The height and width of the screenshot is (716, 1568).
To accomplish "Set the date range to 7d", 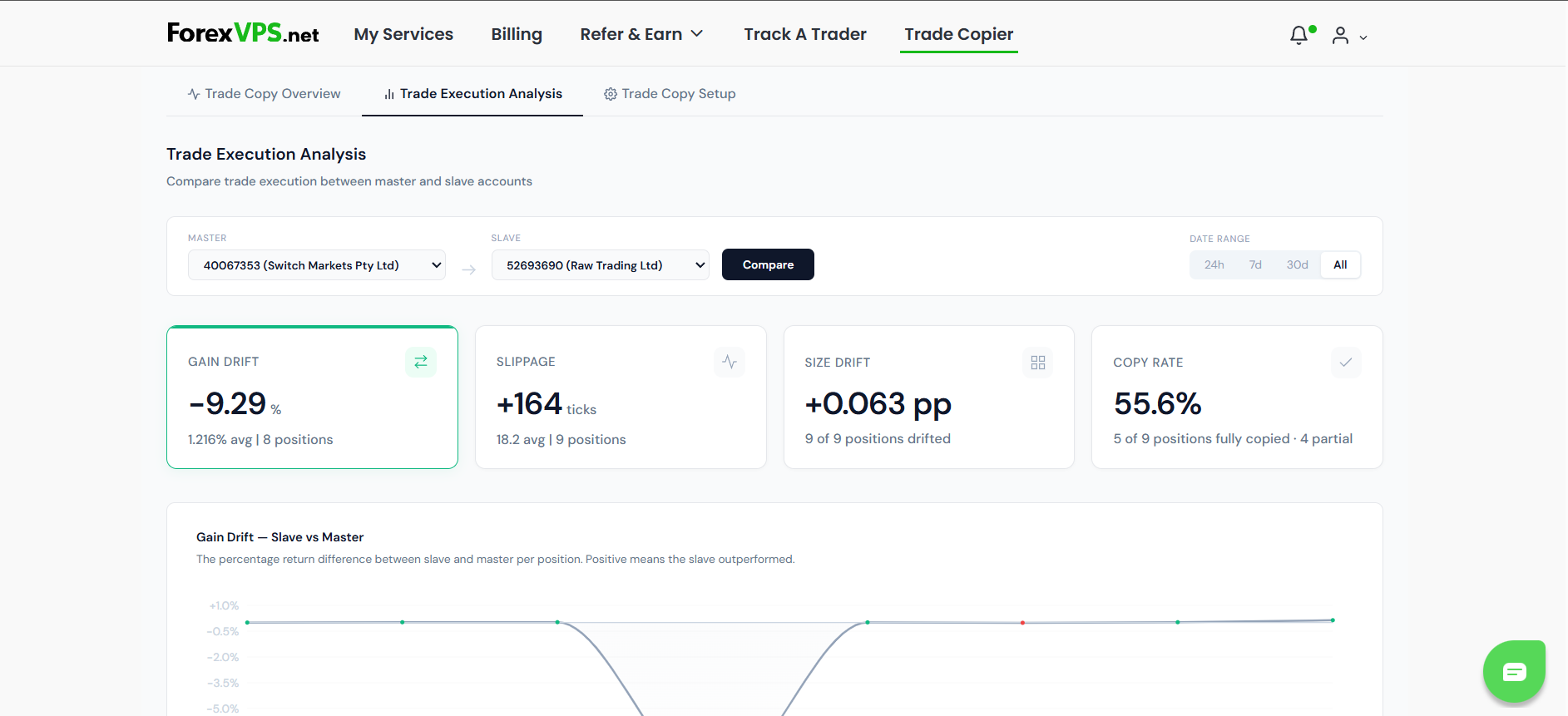I will tap(1255, 264).
